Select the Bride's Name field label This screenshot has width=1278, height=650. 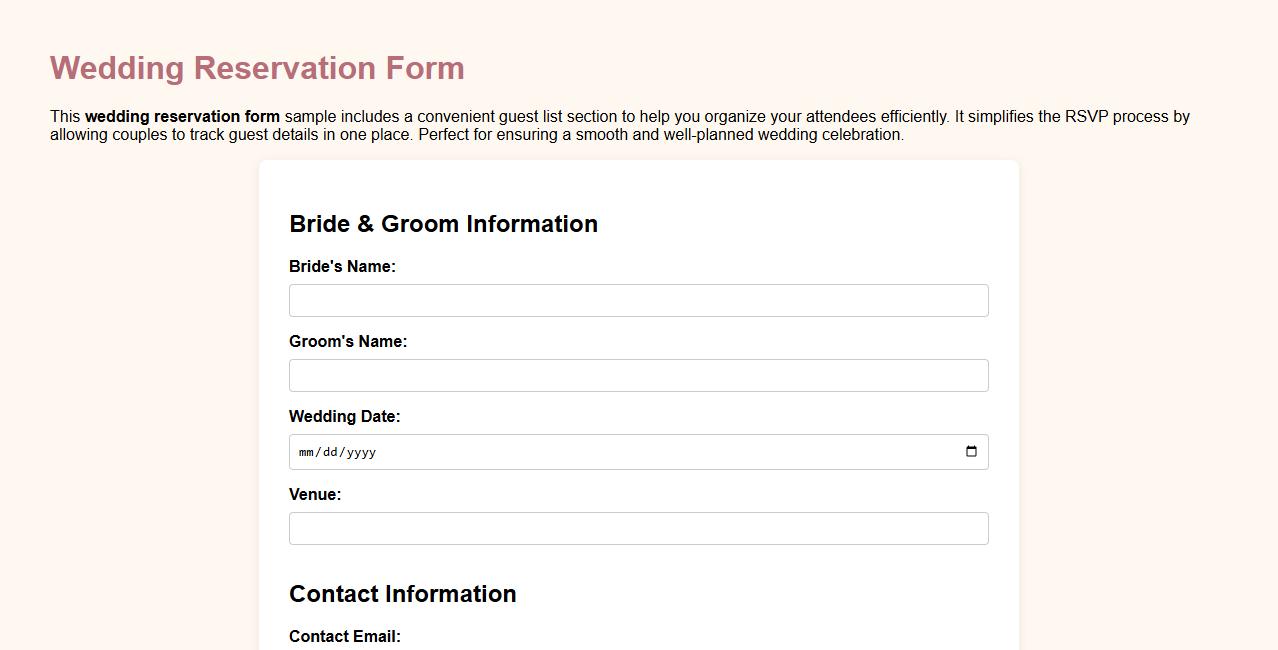pyautogui.click(x=342, y=266)
